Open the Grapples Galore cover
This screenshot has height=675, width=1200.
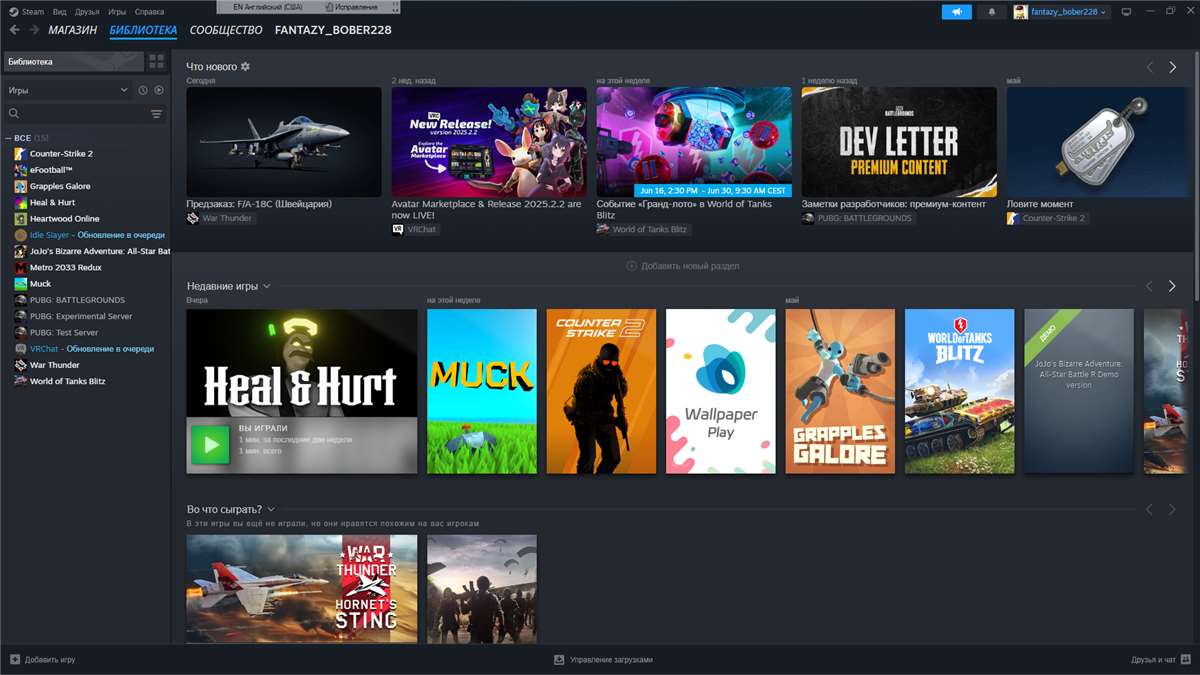(840, 391)
